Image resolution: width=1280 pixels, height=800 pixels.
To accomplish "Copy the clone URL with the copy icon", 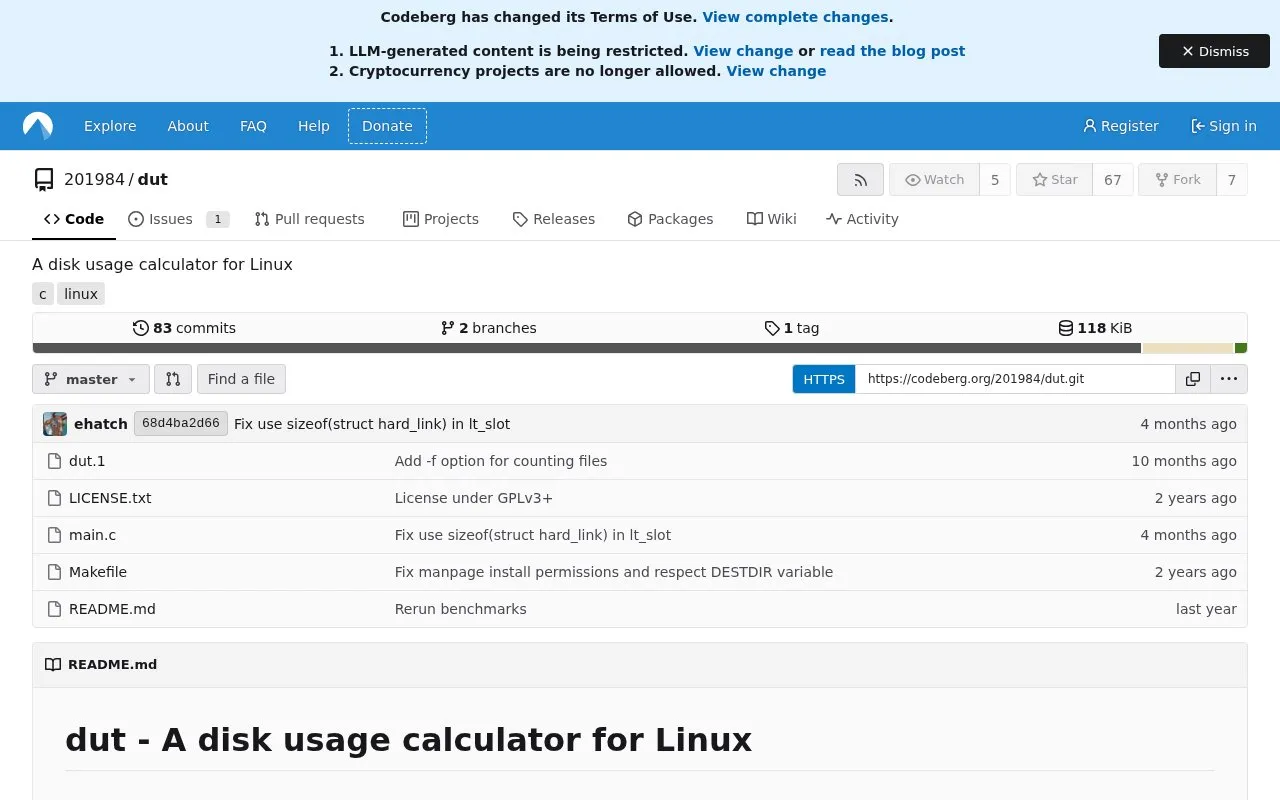I will tap(1193, 379).
